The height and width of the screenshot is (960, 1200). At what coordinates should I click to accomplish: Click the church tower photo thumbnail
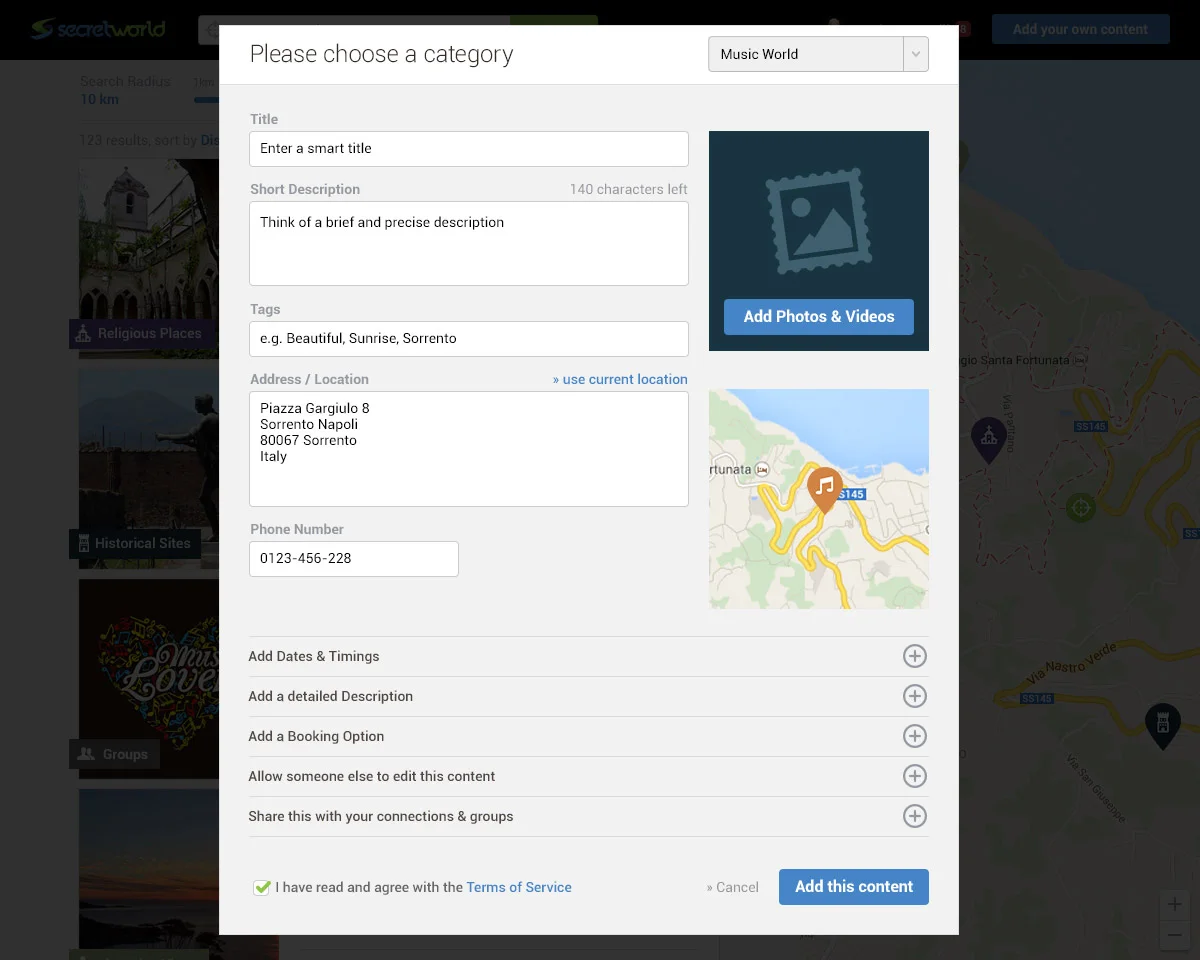click(x=149, y=254)
